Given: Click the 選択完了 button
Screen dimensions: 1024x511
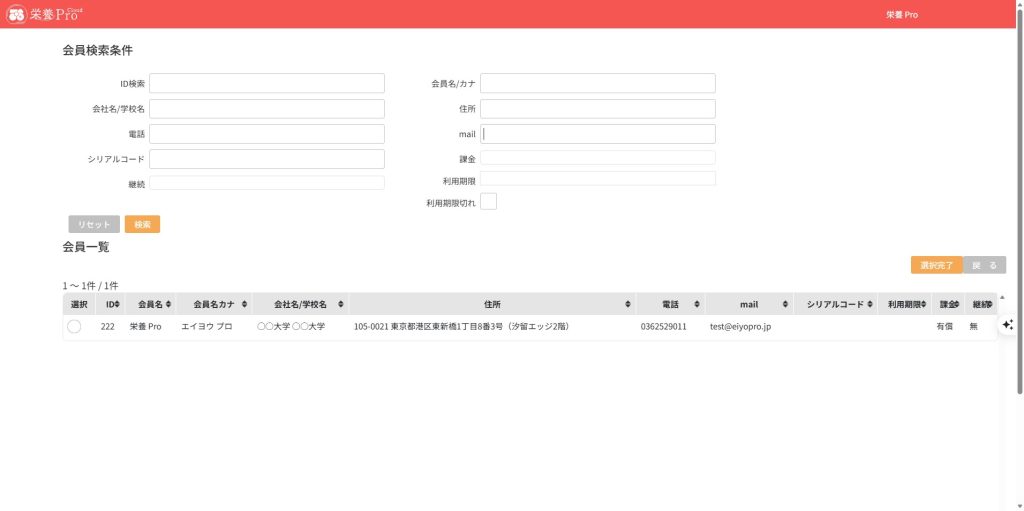Looking at the screenshot, I should pyautogui.click(x=936, y=265).
